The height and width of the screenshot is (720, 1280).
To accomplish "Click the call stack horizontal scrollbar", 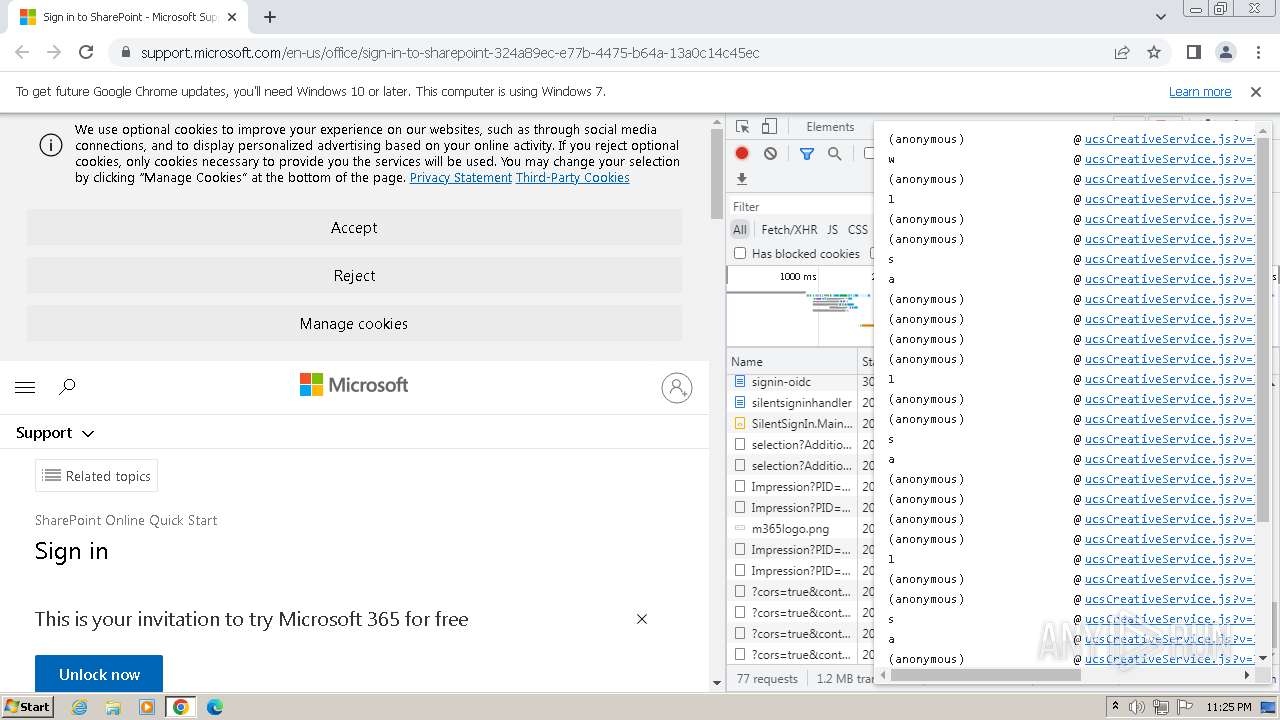I will tap(985, 675).
